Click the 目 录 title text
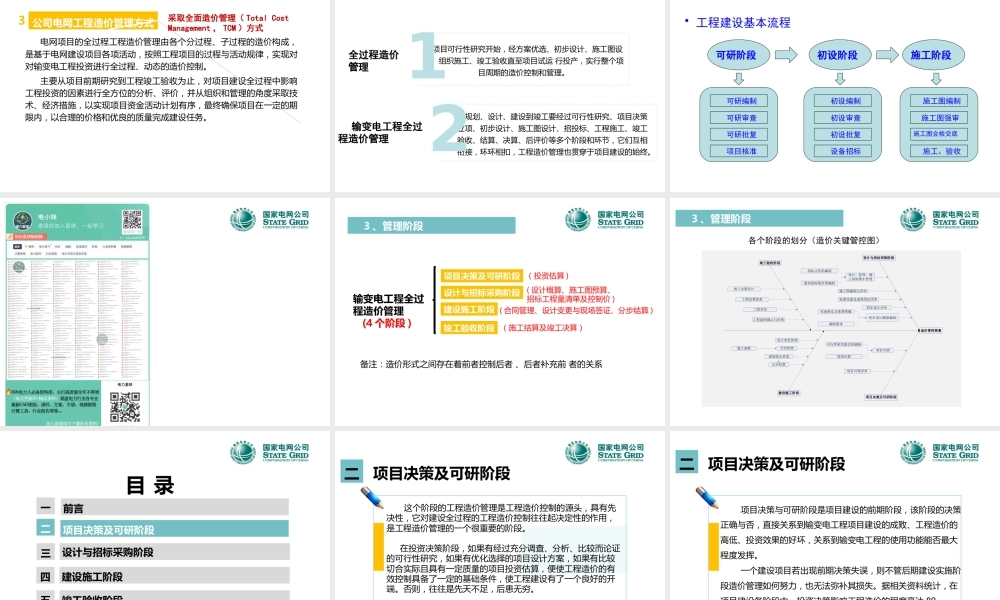Image resolution: width=1000 pixels, height=600 pixels. [x=150, y=483]
